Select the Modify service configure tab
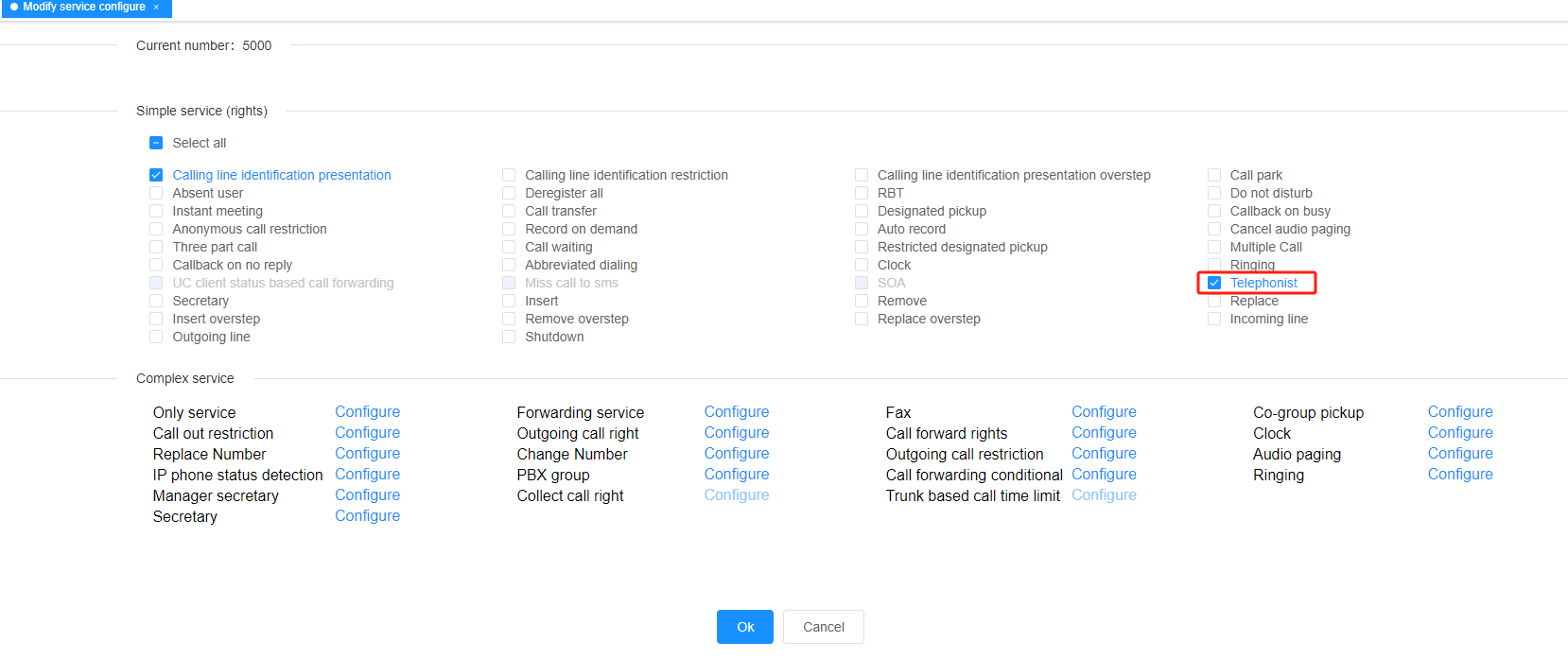This screenshot has height=659, width=1568. 85,7
